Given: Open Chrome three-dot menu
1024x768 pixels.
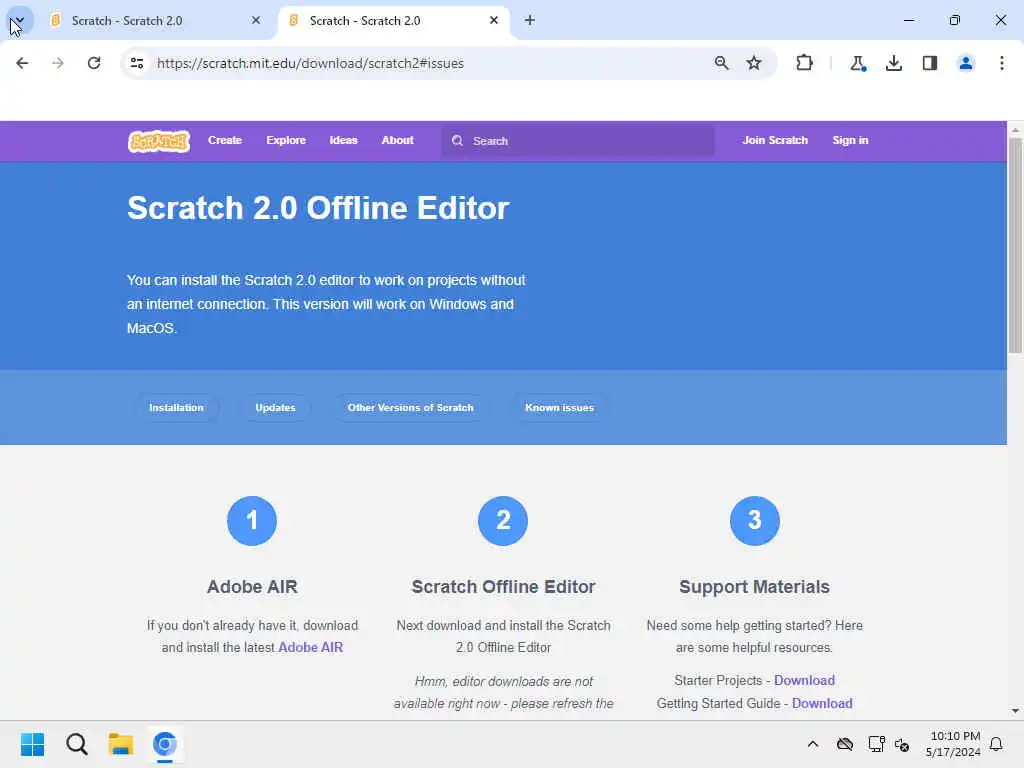Looking at the screenshot, I should pos(1002,63).
